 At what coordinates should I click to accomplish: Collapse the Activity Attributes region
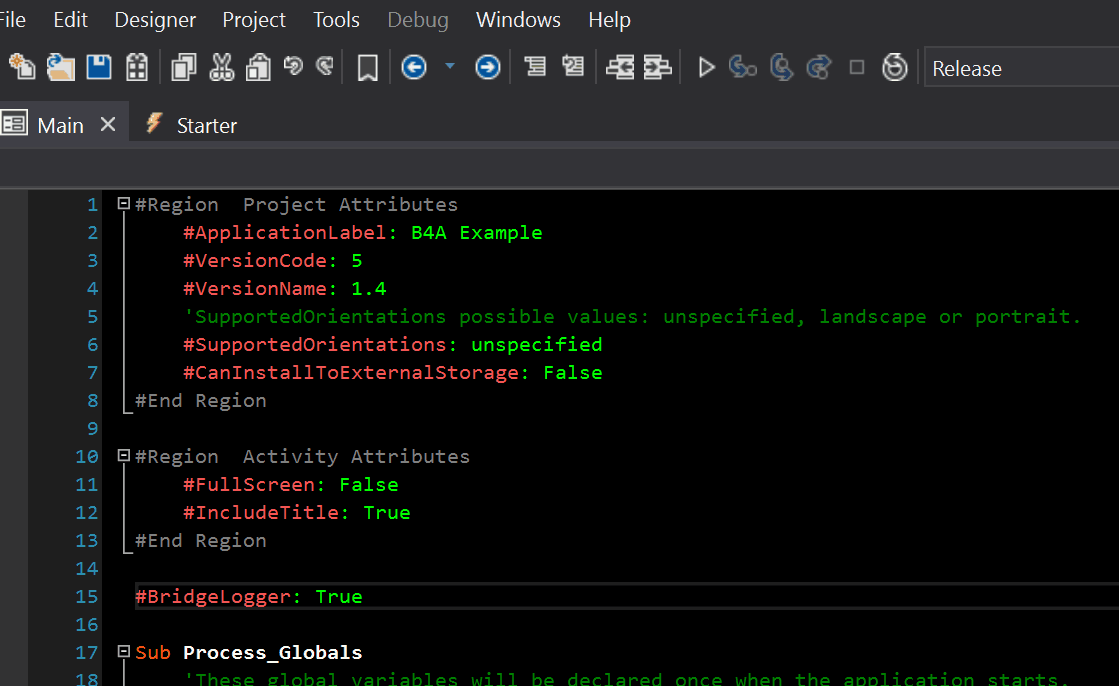[x=121, y=455]
